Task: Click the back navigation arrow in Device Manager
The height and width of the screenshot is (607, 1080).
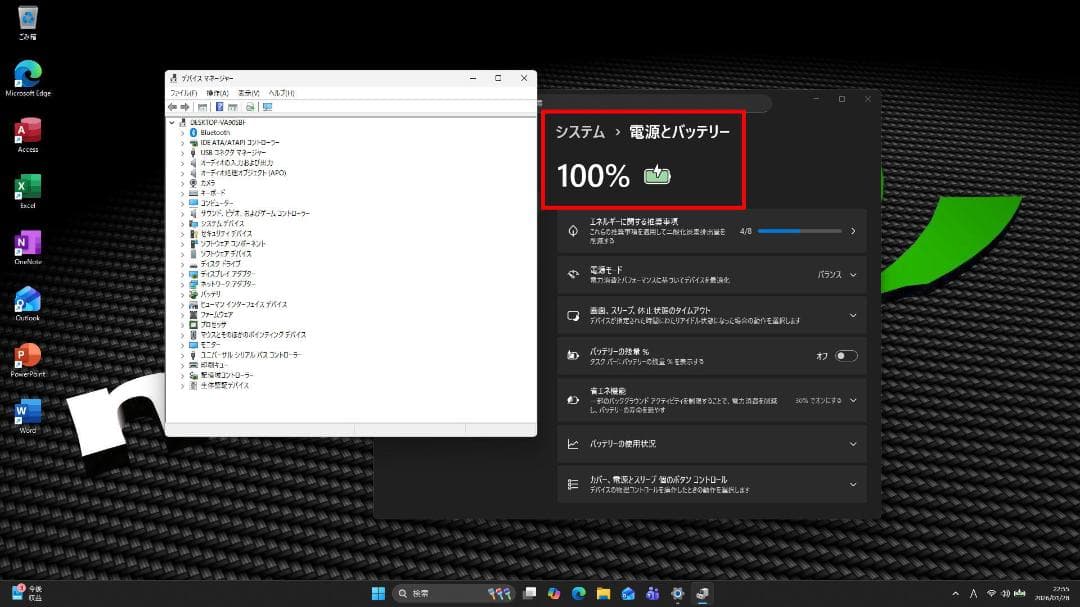Action: 173,107
